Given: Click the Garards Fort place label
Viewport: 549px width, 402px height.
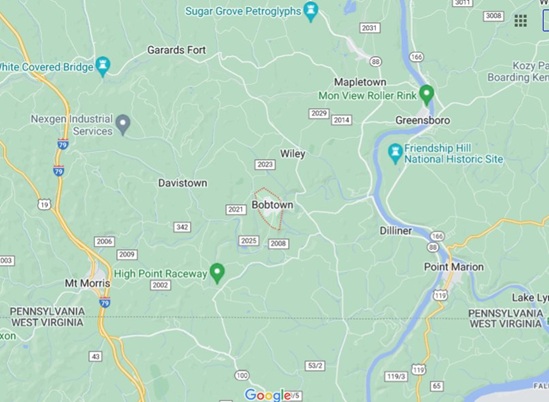Looking at the screenshot, I should (176, 50).
